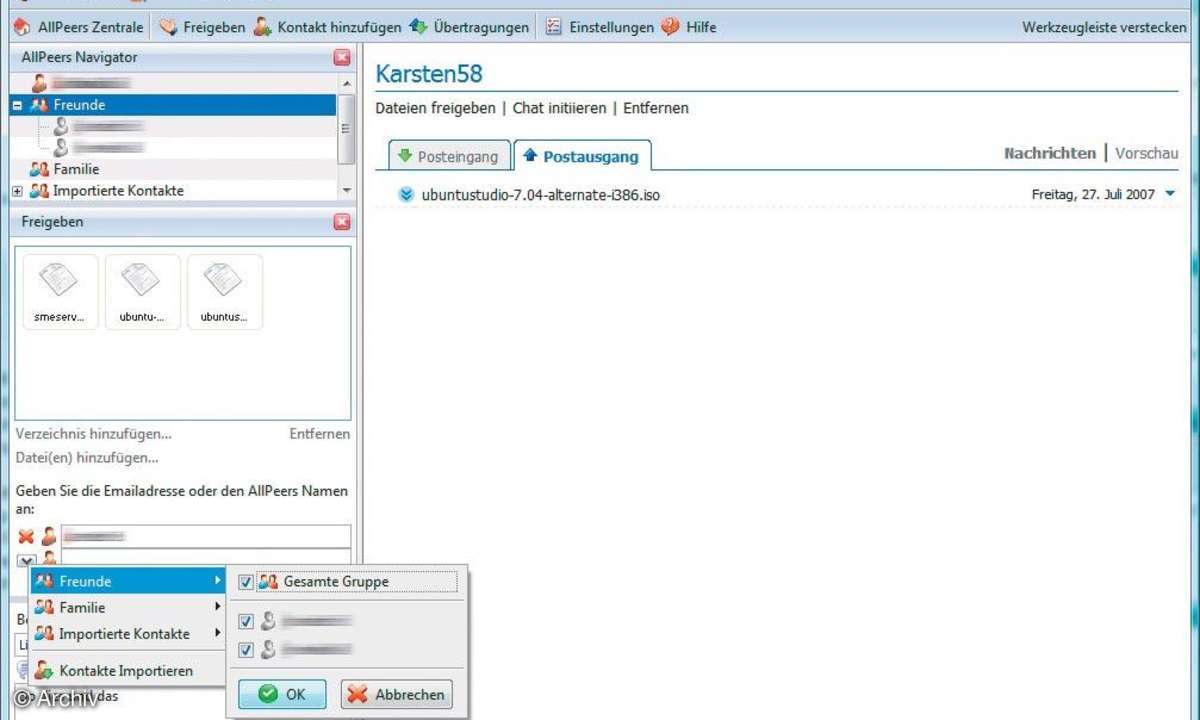Open Übertragungen from the toolbar

coord(469,27)
